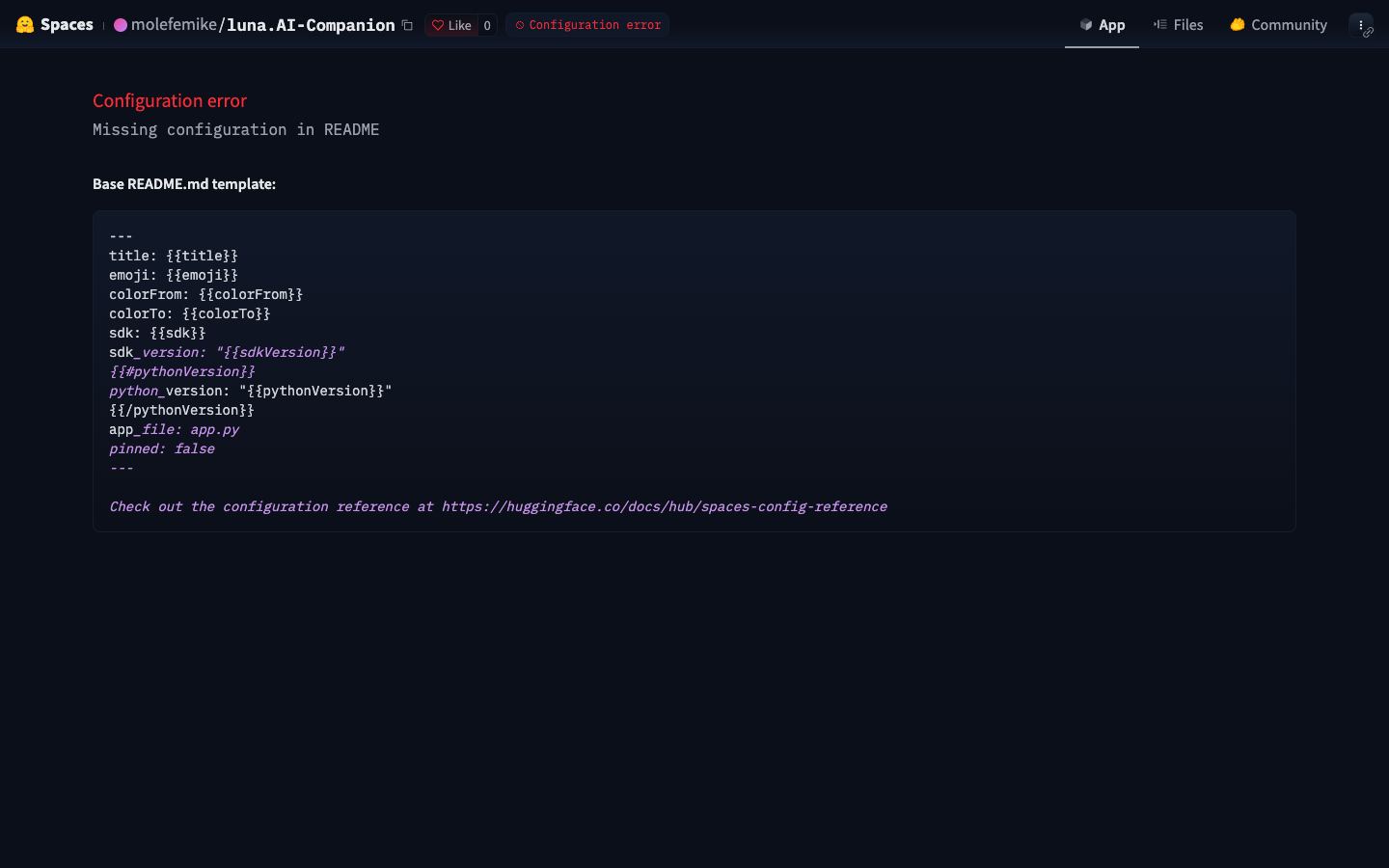The height and width of the screenshot is (868, 1389).
Task: Click the 'pinned: false' line
Action: click(x=162, y=448)
